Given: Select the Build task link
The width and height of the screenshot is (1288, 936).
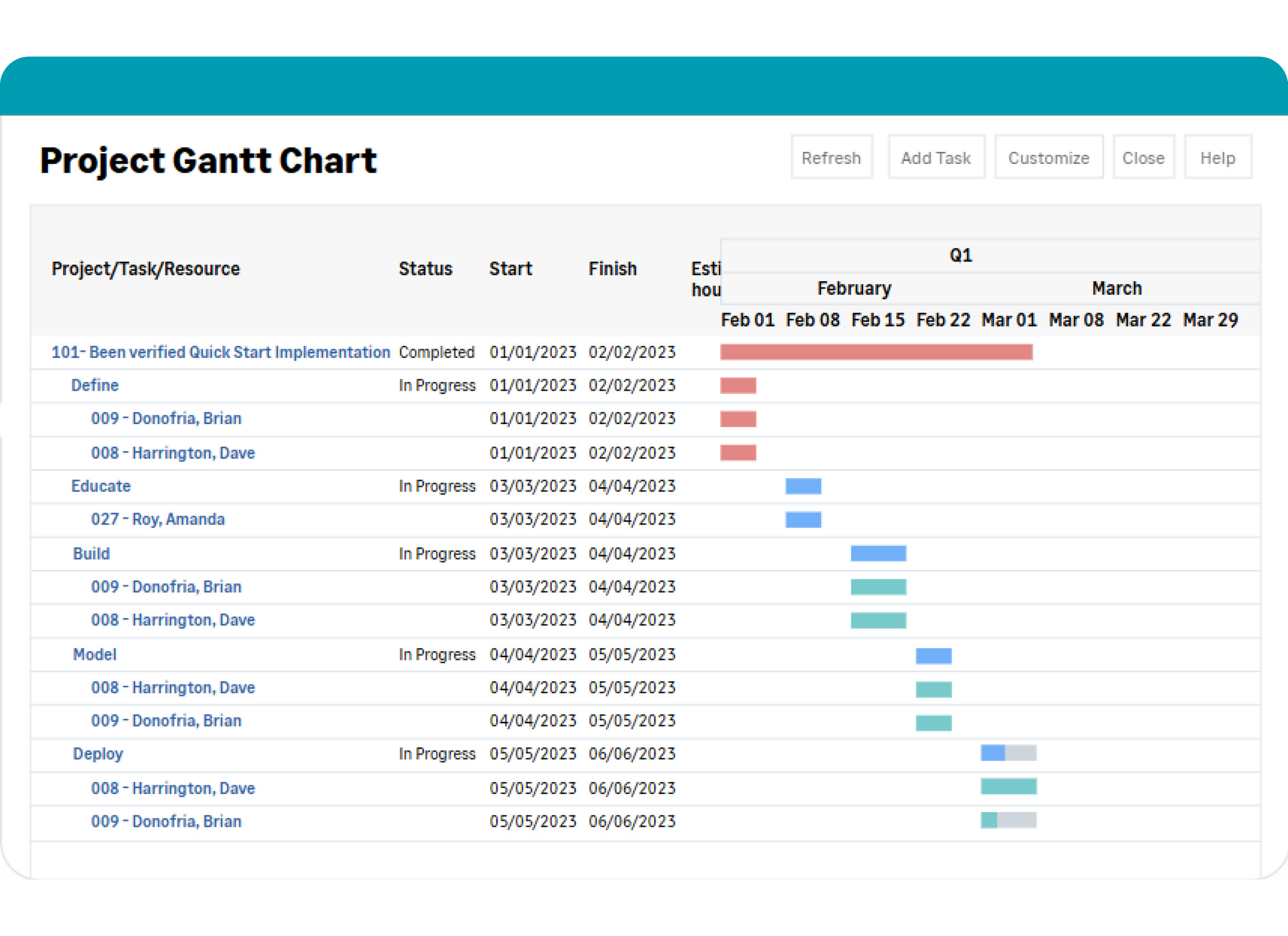Looking at the screenshot, I should 91,553.
